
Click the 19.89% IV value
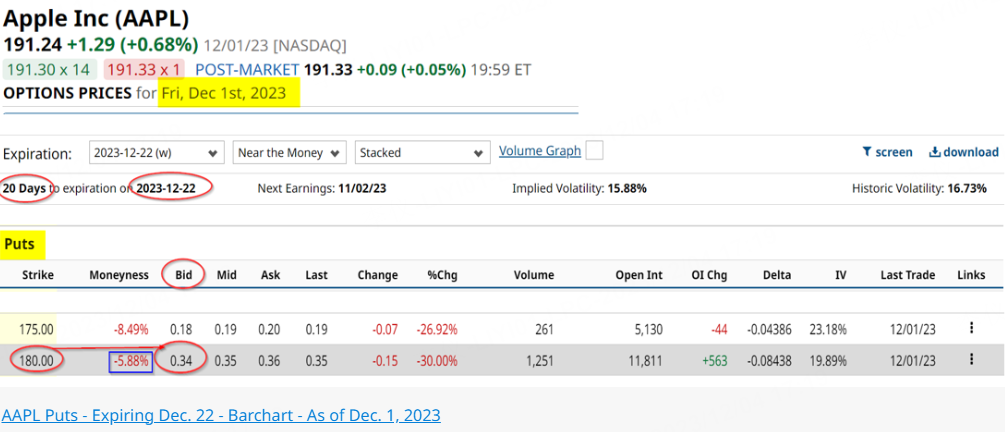829,360
